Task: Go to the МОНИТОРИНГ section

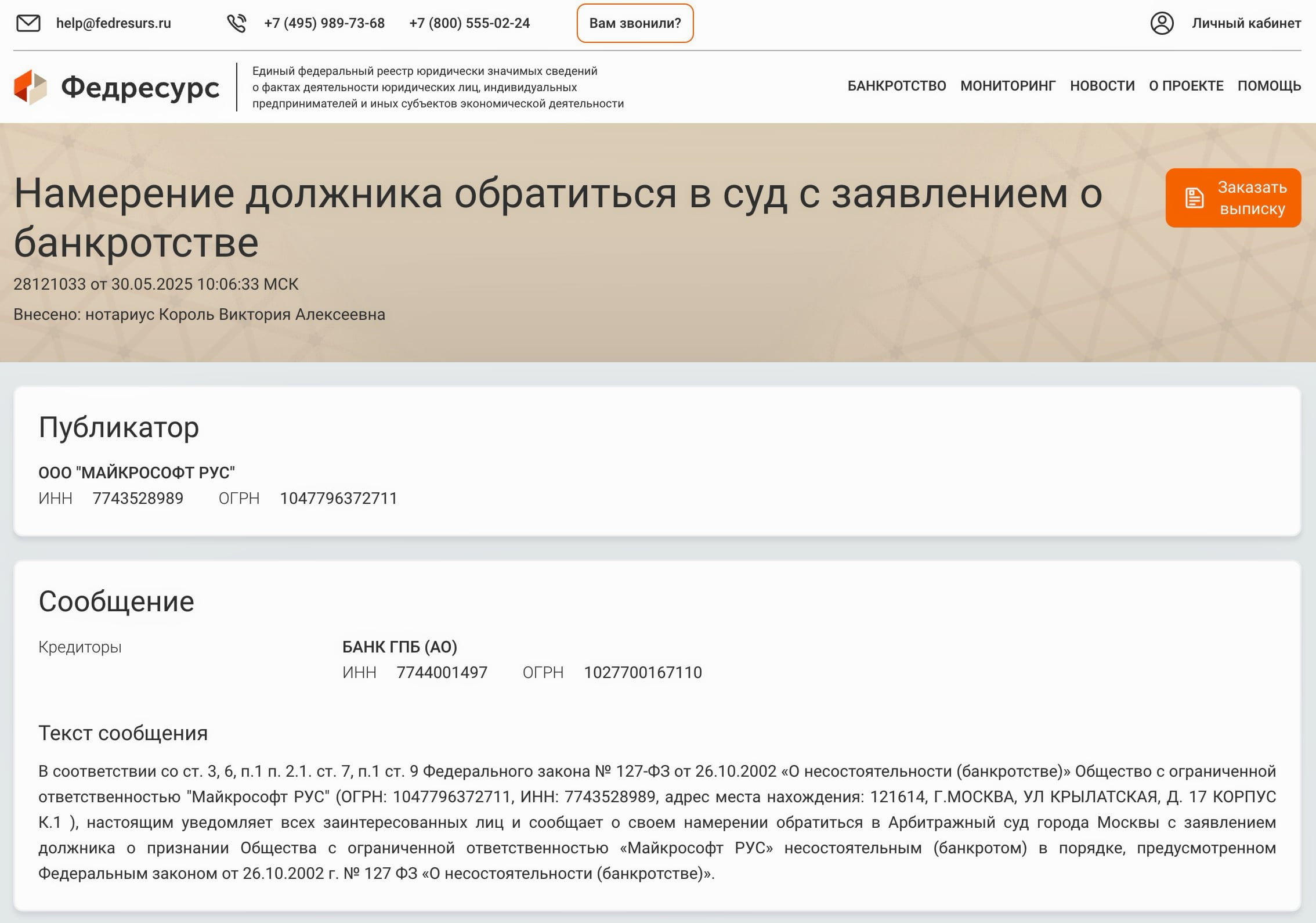Action: click(1008, 86)
